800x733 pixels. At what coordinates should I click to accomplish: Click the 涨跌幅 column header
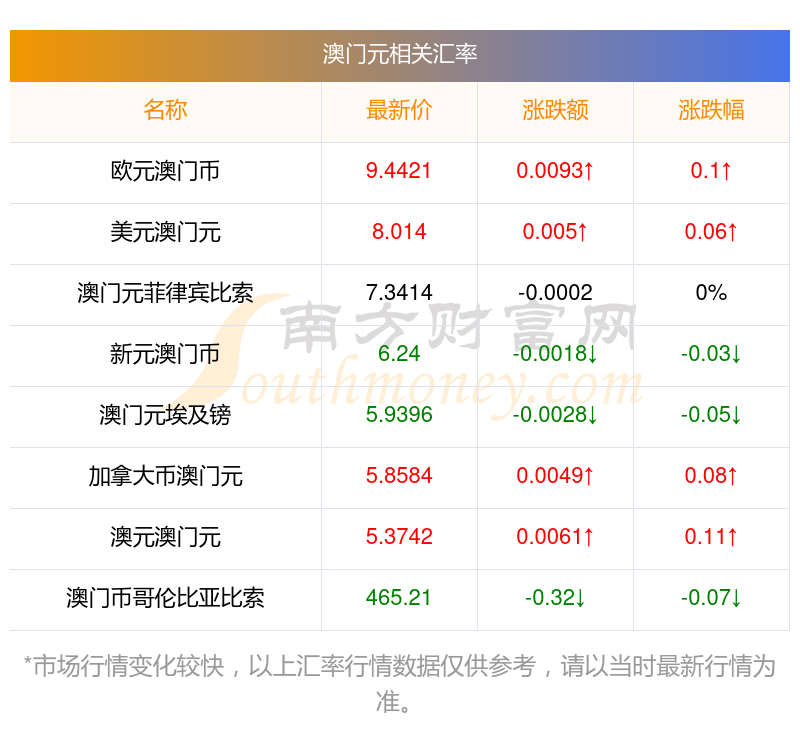pos(711,110)
